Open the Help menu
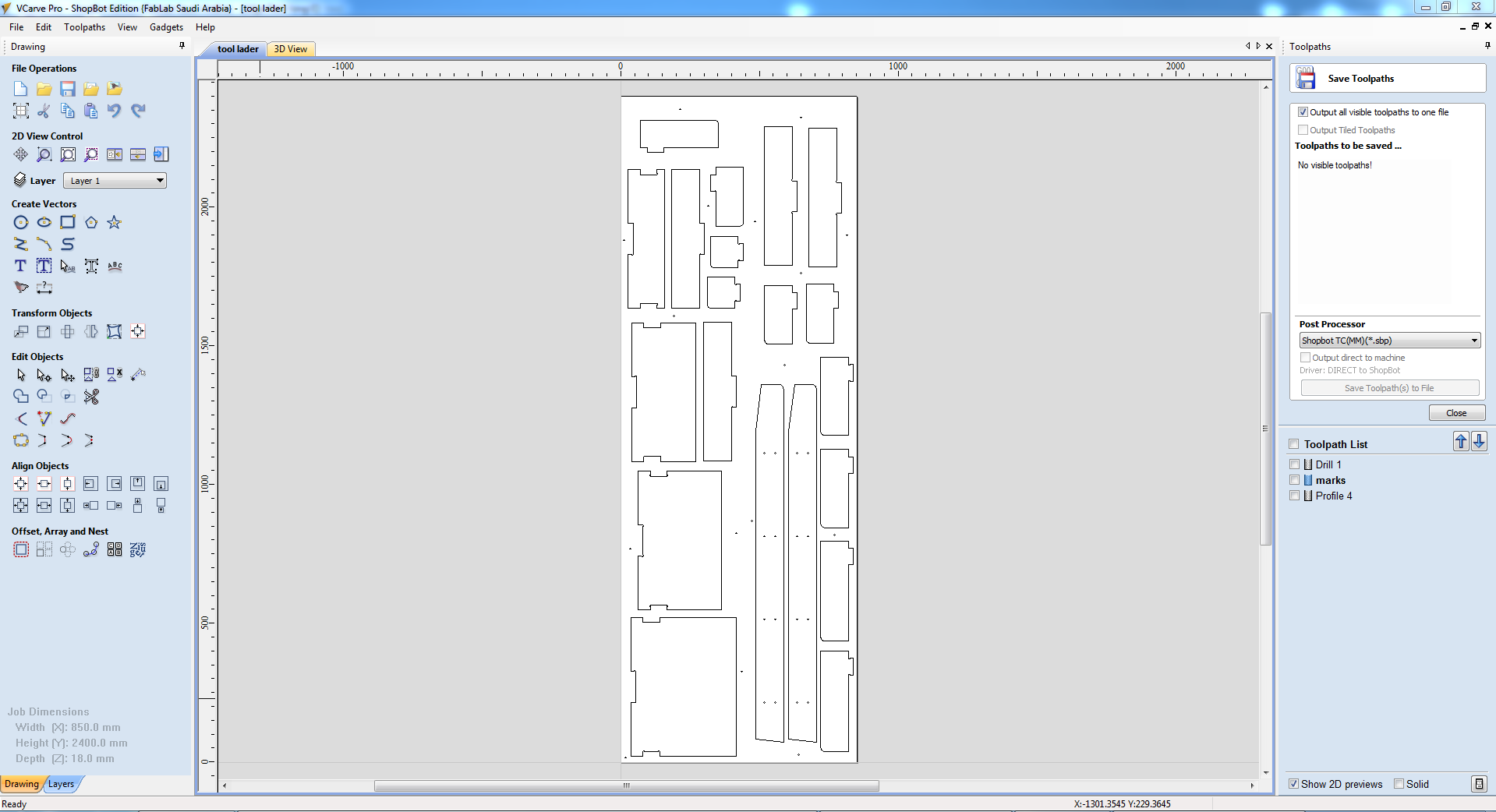The image size is (1496, 812). [x=205, y=27]
